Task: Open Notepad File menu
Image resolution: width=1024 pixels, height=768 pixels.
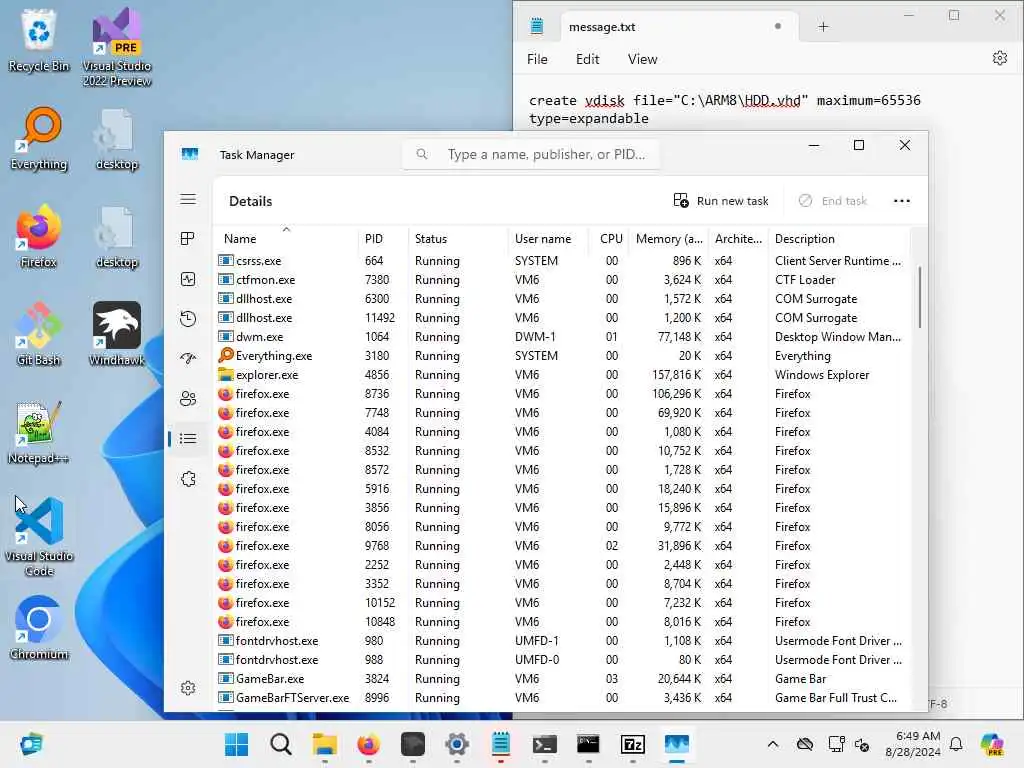Action: [x=537, y=59]
